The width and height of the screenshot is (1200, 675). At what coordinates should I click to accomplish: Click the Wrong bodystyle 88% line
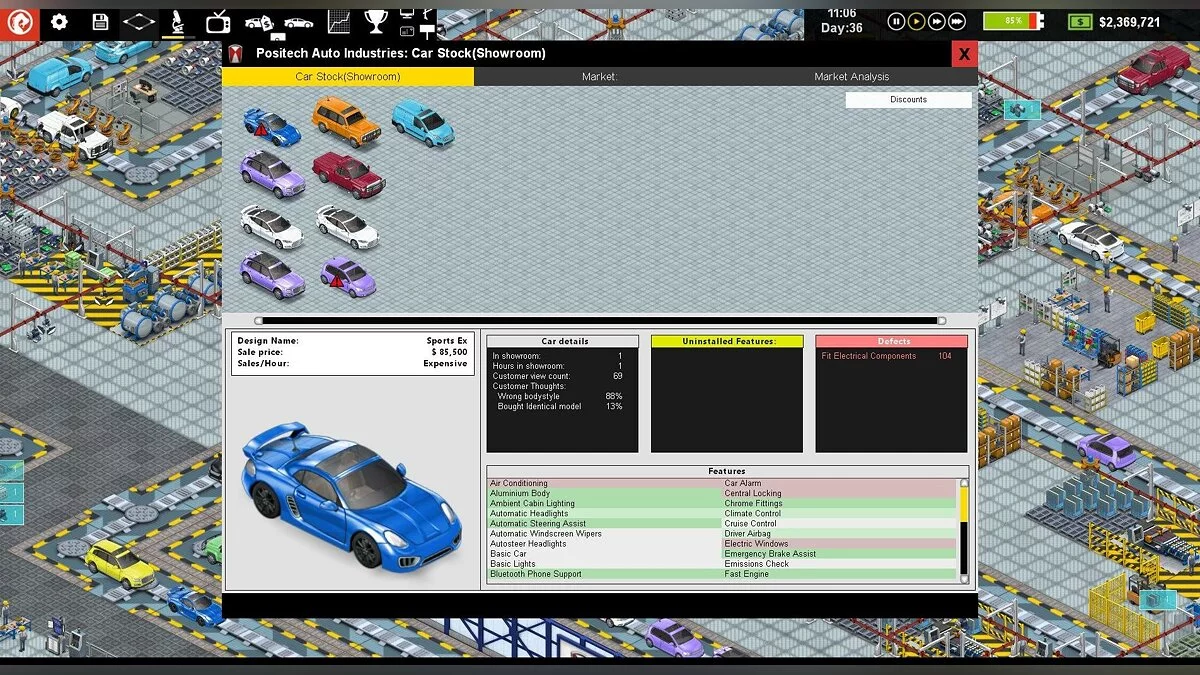[x=560, y=396]
